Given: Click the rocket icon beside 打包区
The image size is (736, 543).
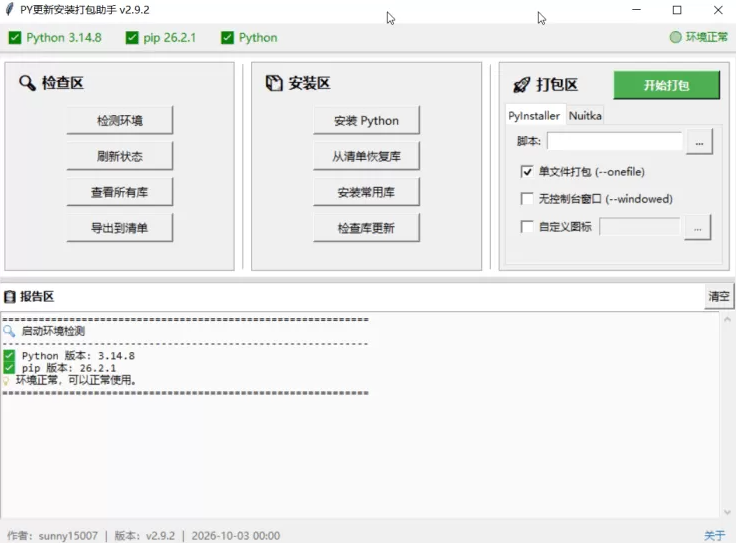Looking at the screenshot, I should (521, 85).
